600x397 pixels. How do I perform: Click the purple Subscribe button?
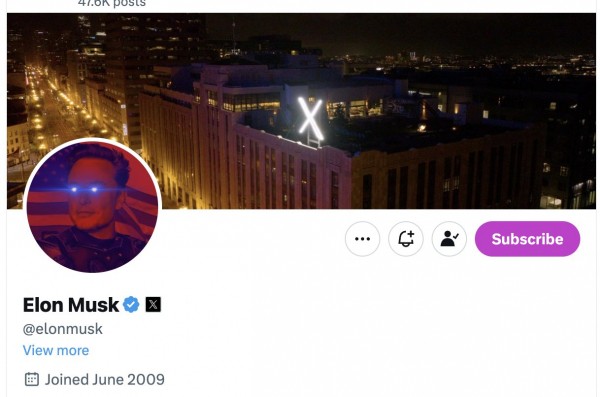pyautogui.click(x=527, y=239)
